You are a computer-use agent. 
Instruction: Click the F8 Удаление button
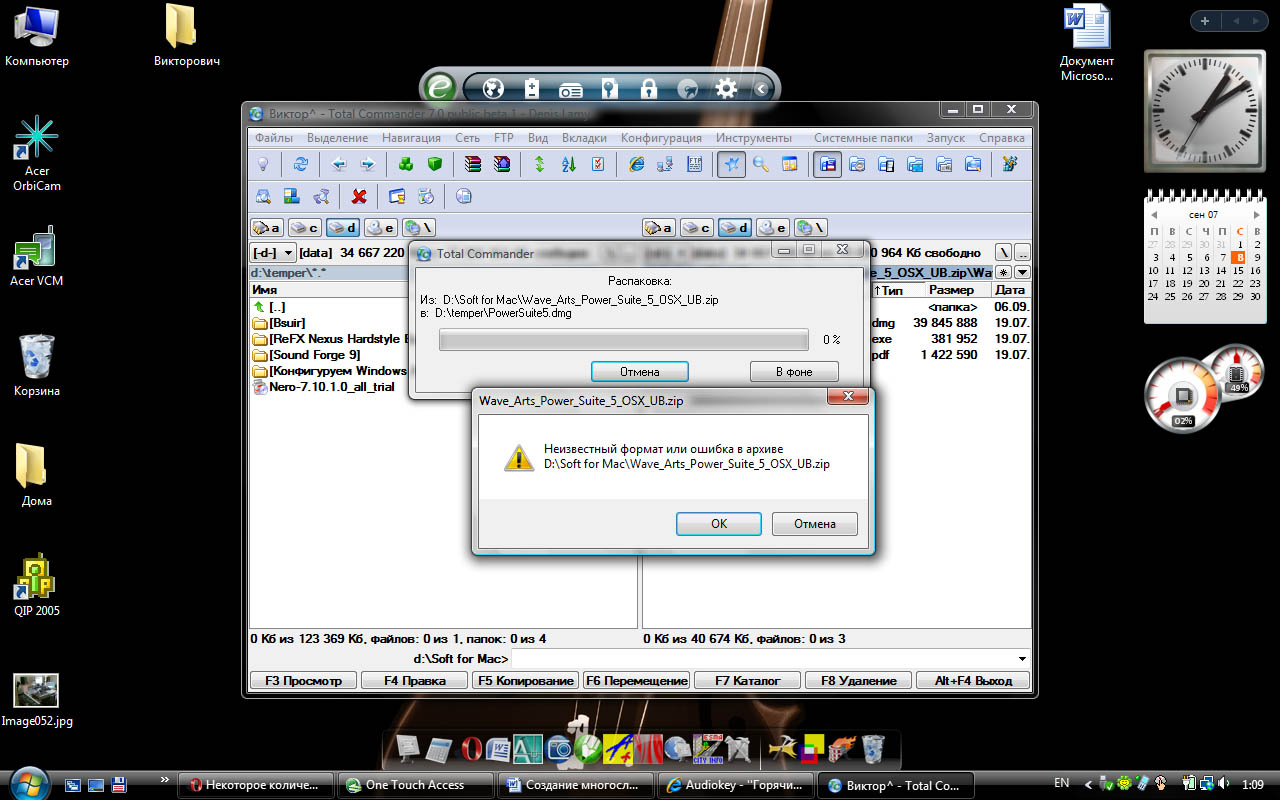tap(859, 681)
